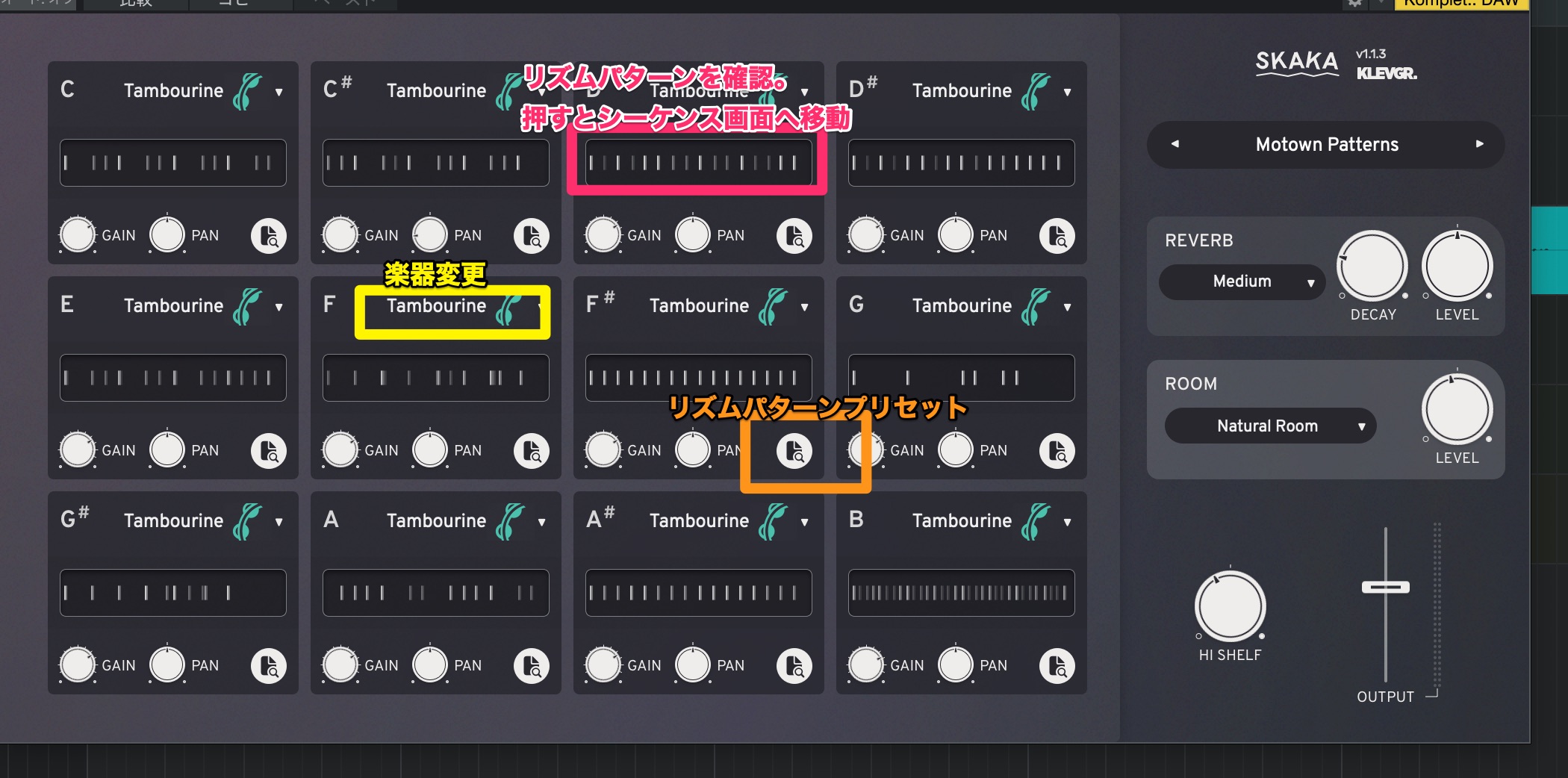The width and height of the screenshot is (1568, 778).
Task: Open pattern preset browser for pad D#
Action: pyautogui.click(x=1057, y=236)
